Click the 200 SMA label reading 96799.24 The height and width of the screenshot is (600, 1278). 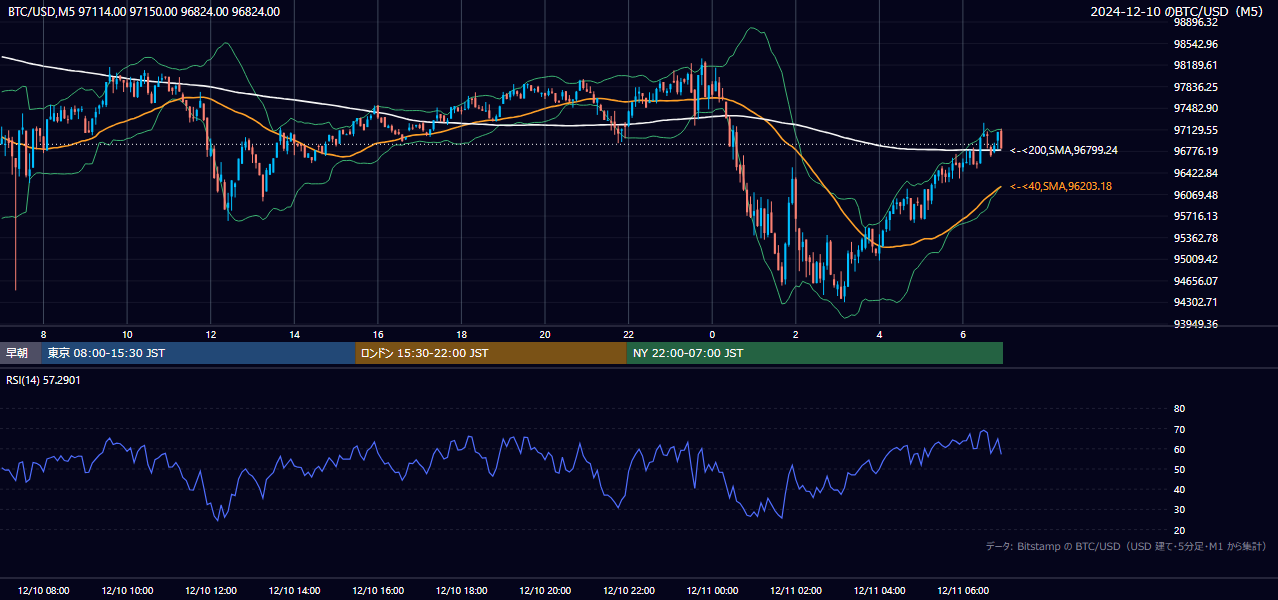tap(1064, 151)
